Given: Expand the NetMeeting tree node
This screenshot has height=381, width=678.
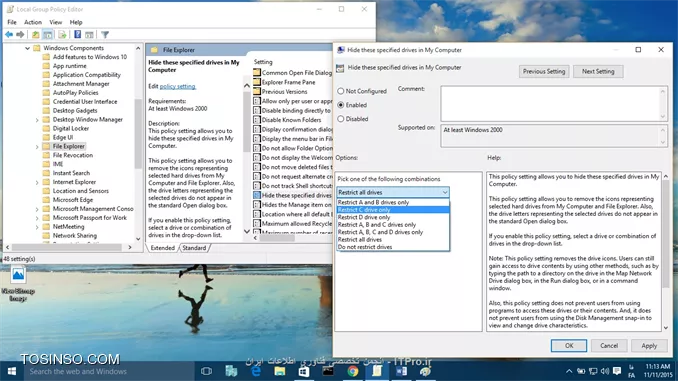Looking at the screenshot, I should click(x=37, y=227).
